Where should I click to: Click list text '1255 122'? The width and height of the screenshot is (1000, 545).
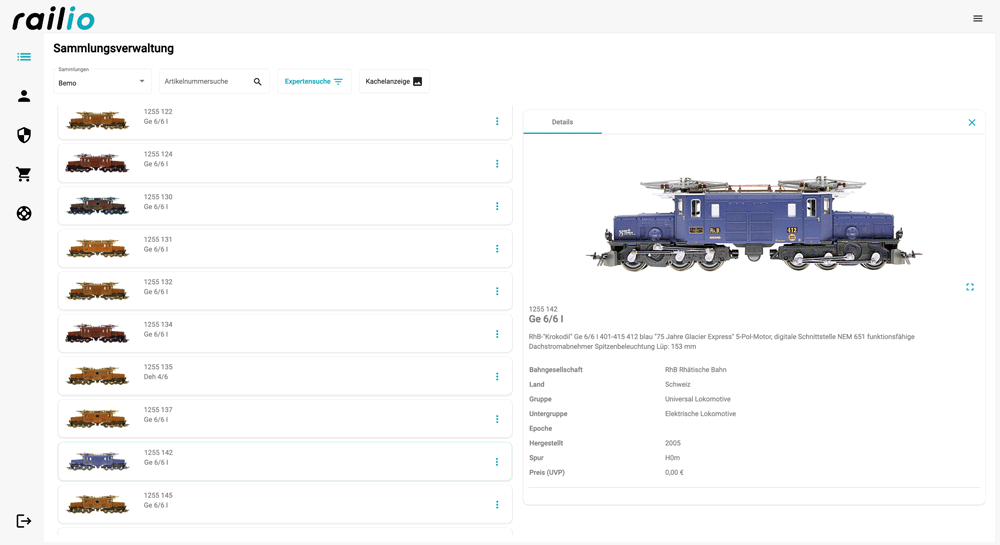pyautogui.click(x=158, y=112)
